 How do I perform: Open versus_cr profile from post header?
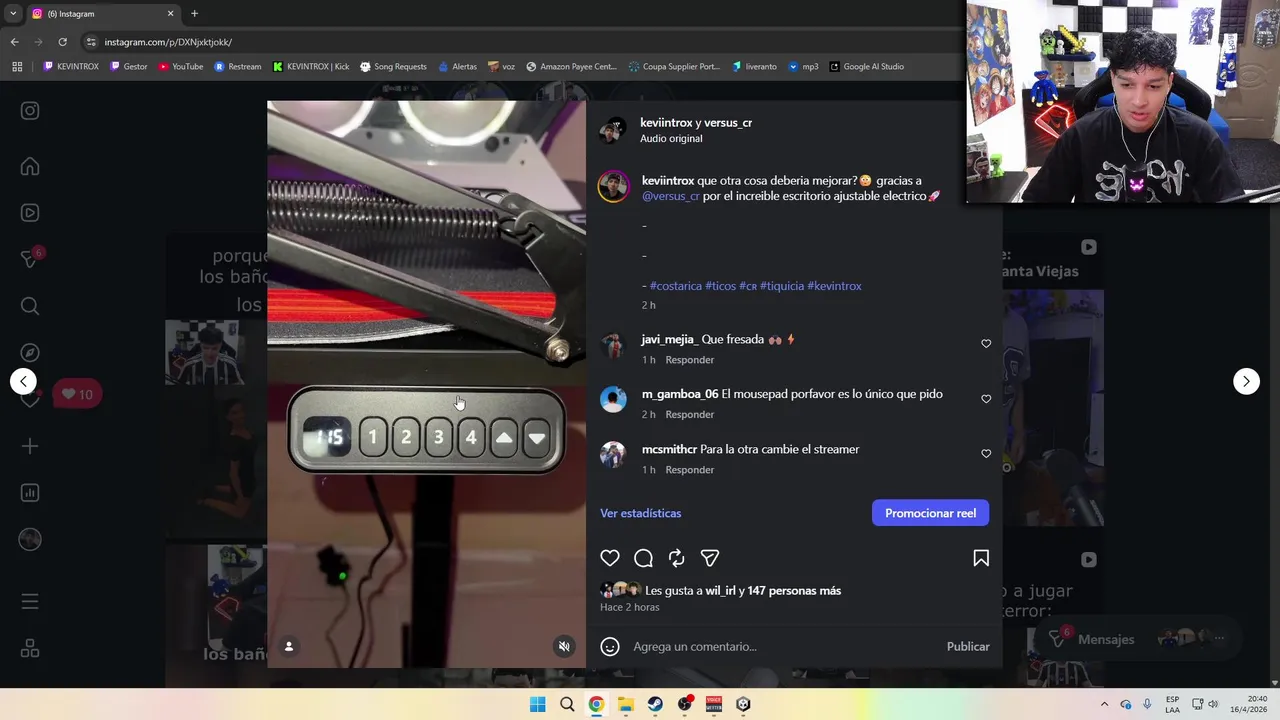(x=728, y=123)
